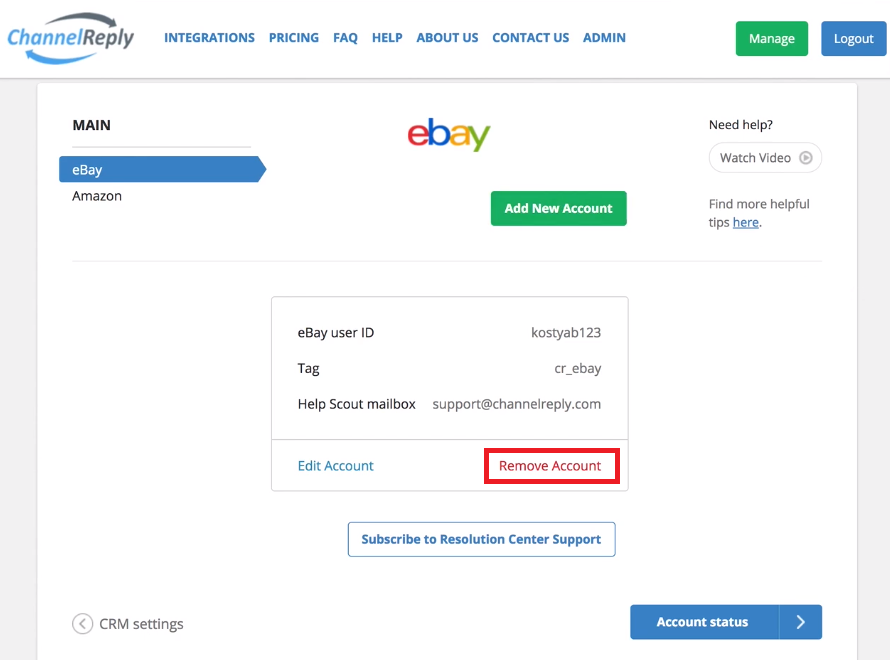This screenshot has height=660, width=890.
Task: Open the PRICING page
Action: click(x=294, y=38)
